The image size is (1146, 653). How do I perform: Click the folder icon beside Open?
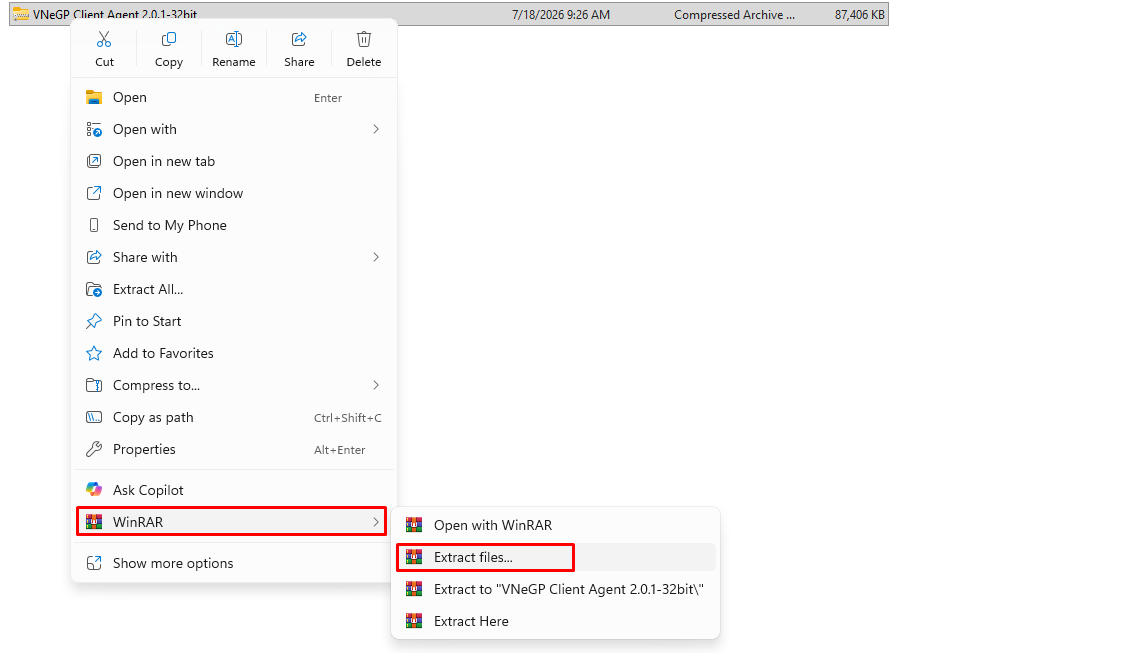94,97
